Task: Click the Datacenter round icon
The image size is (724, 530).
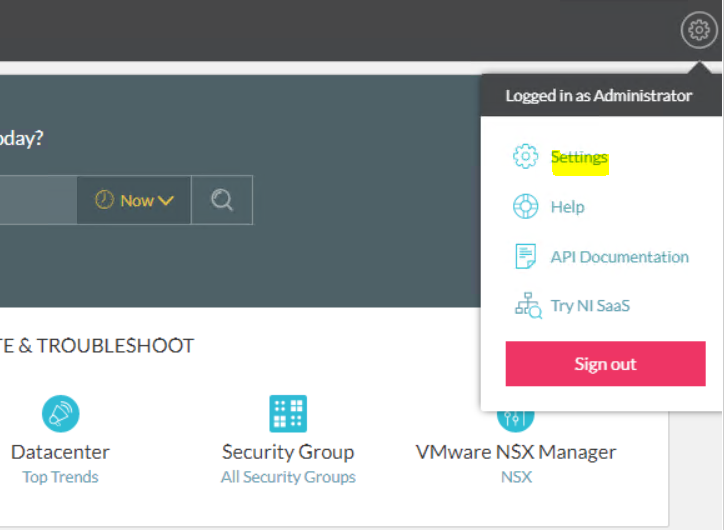Action: click(x=60, y=414)
